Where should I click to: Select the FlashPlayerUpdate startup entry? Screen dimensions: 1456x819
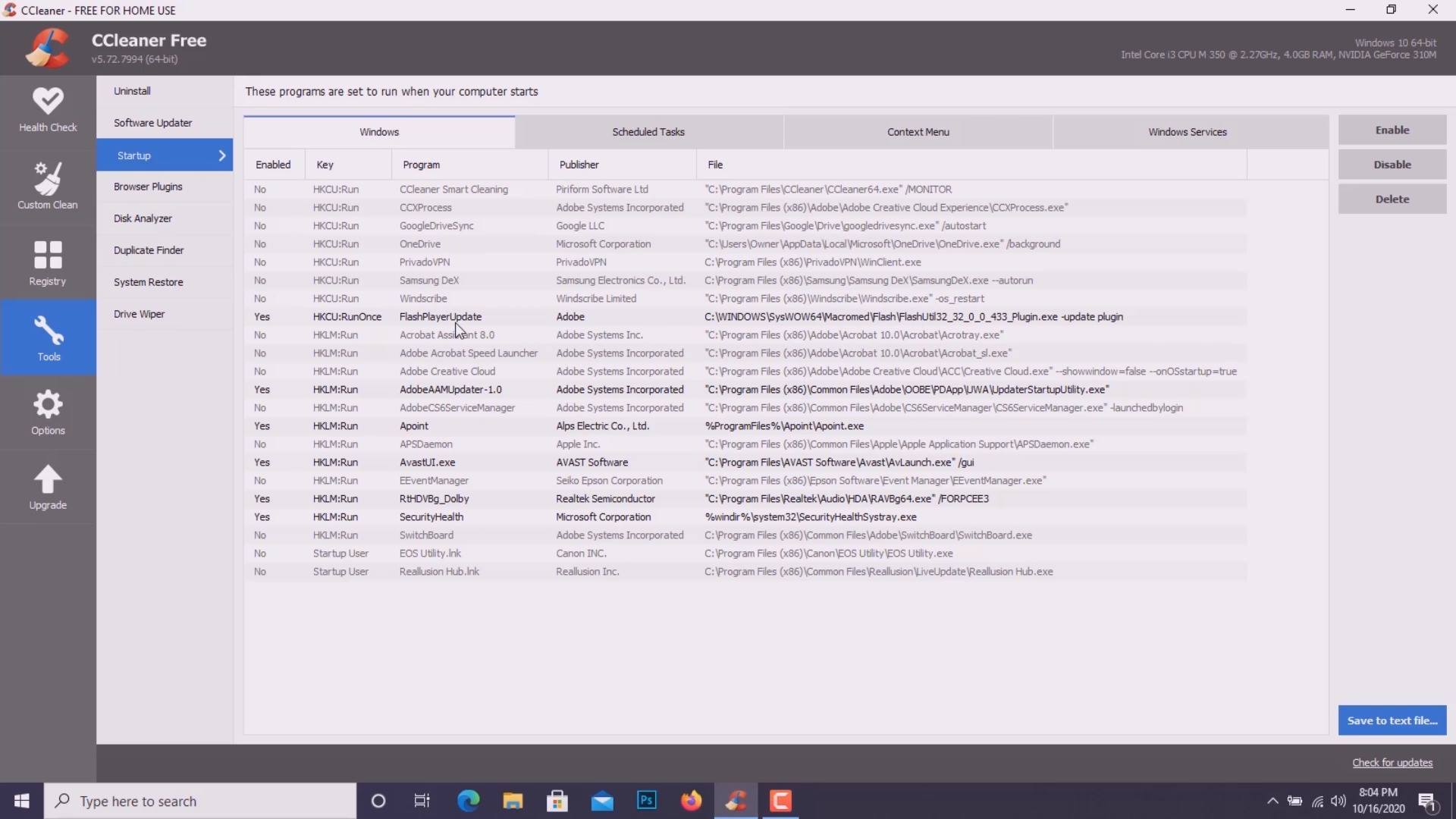(x=745, y=317)
